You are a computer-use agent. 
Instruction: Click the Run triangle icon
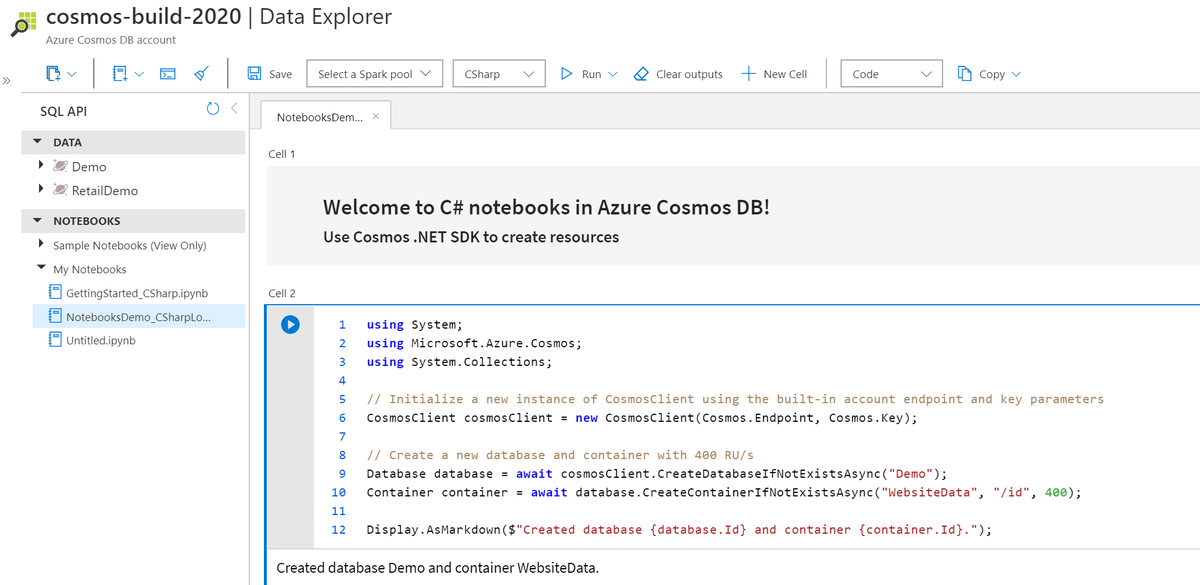click(x=566, y=74)
